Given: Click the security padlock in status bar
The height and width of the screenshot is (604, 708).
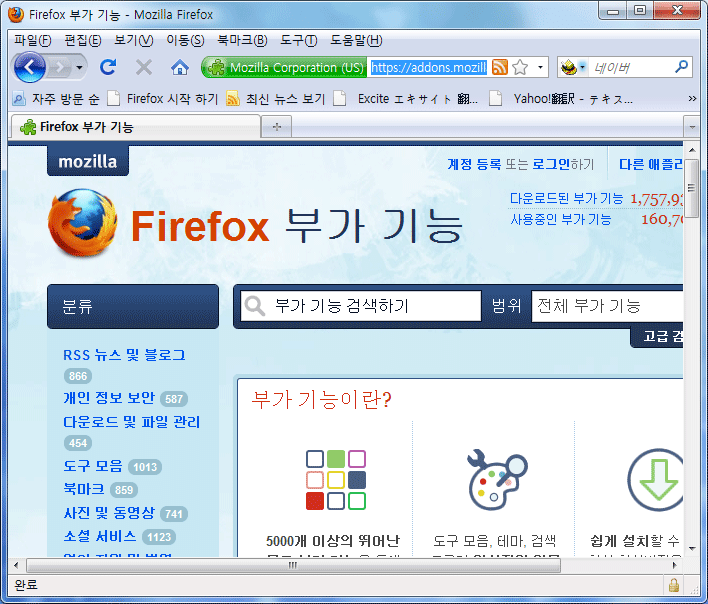Looking at the screenshot, I should tap(674, 585).
